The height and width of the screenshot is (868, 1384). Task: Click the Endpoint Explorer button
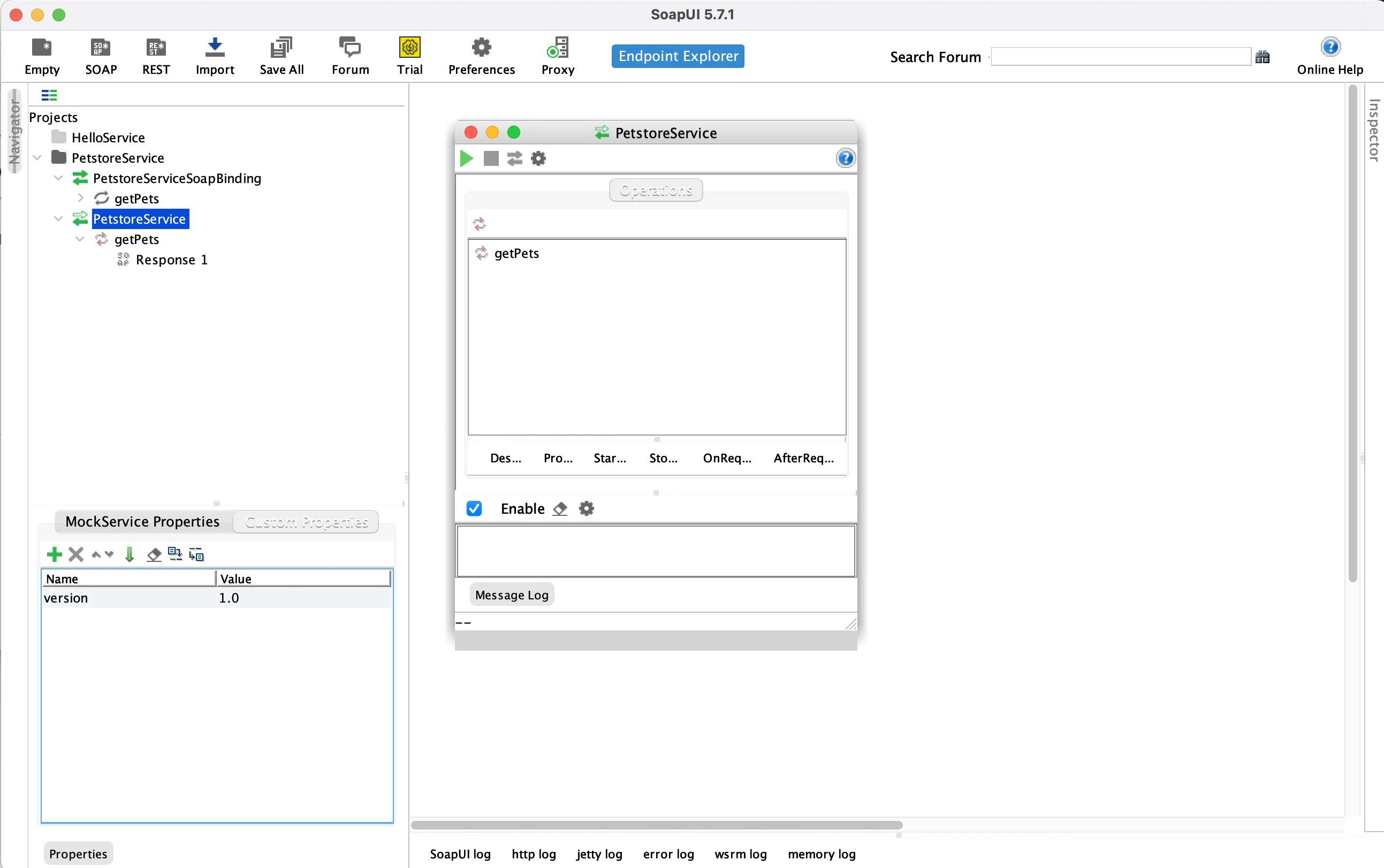[678, 56]
